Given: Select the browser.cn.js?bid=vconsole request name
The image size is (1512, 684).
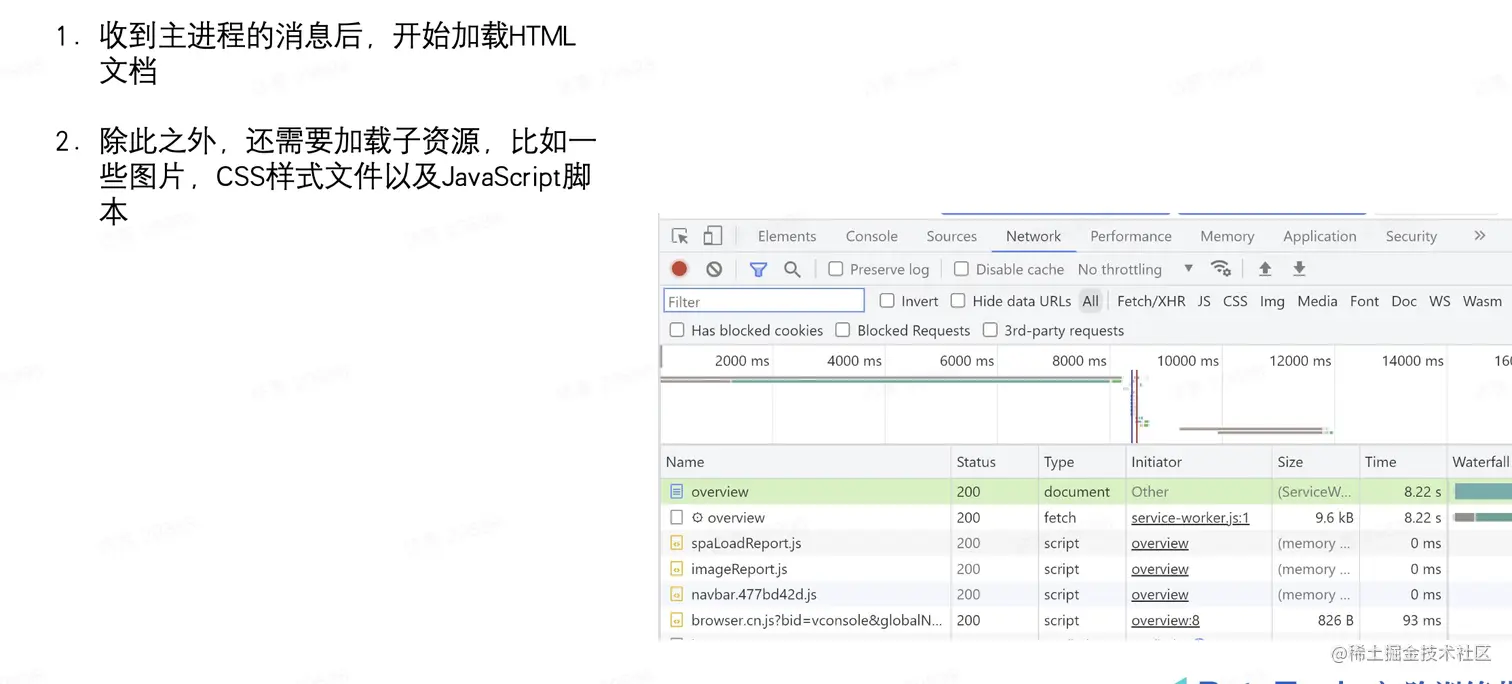Looking at the screenshot, I should [817, 620].
